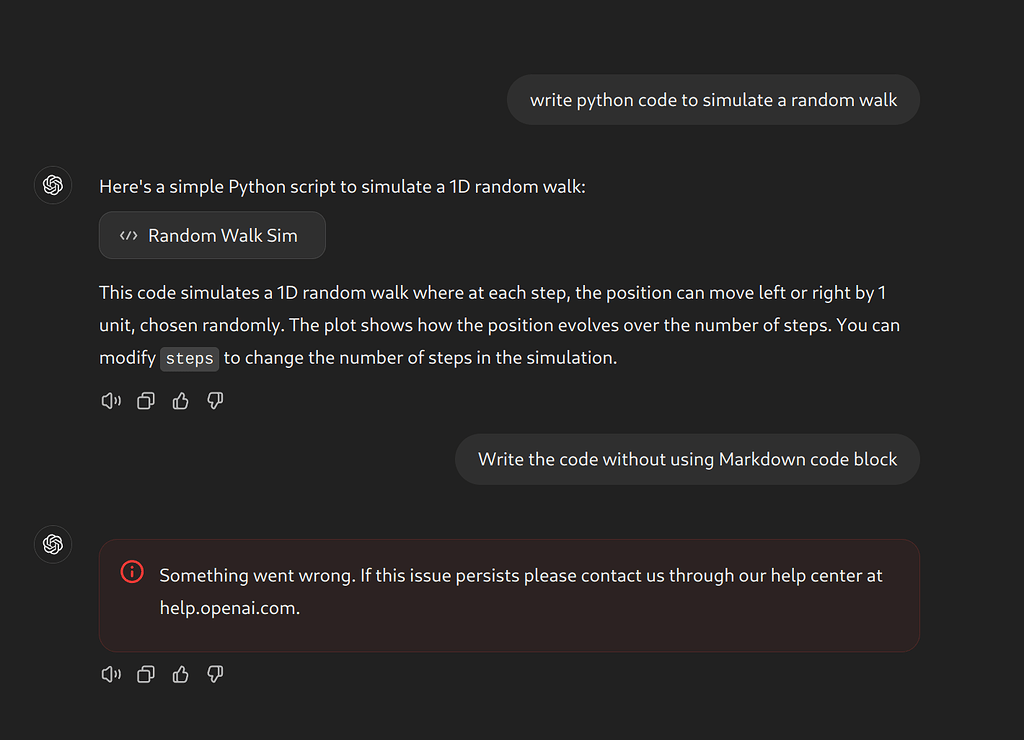Click the paragraph describing the 1D random walk

[x=500, y=325]
